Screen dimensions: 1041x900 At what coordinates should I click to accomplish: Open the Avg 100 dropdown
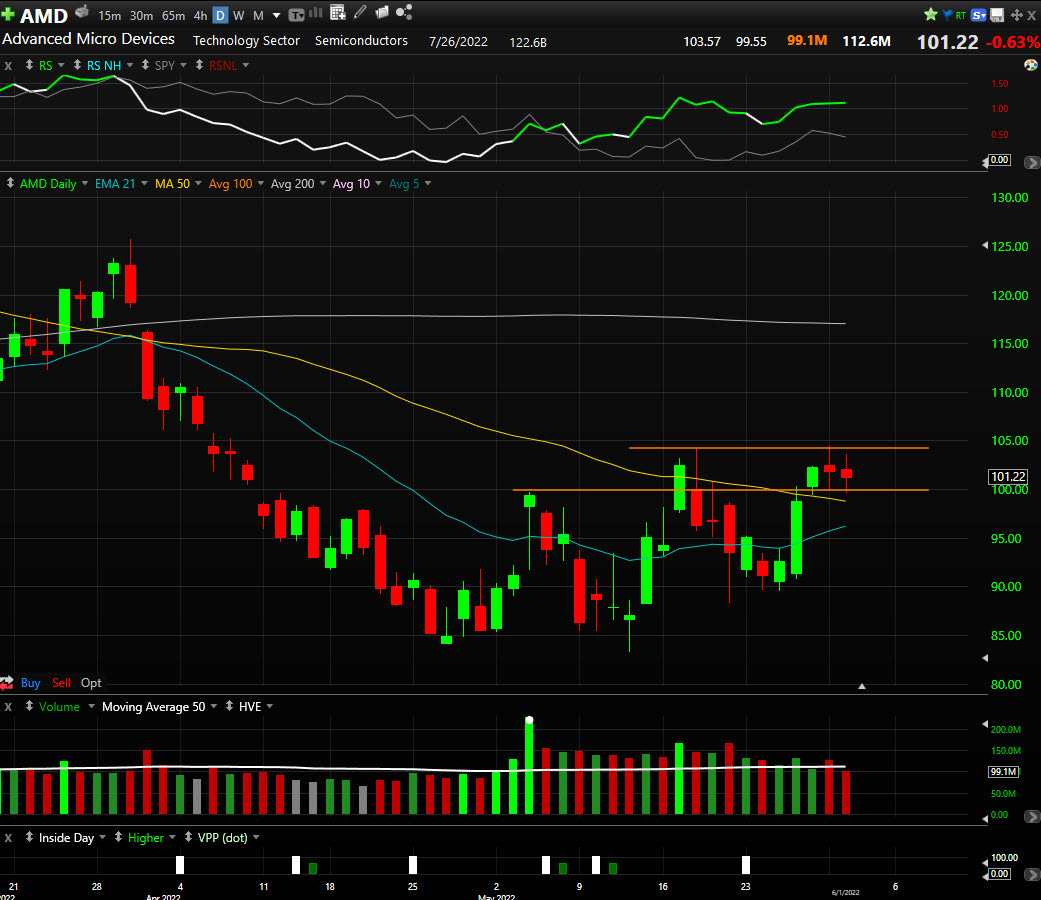(260, 183)
